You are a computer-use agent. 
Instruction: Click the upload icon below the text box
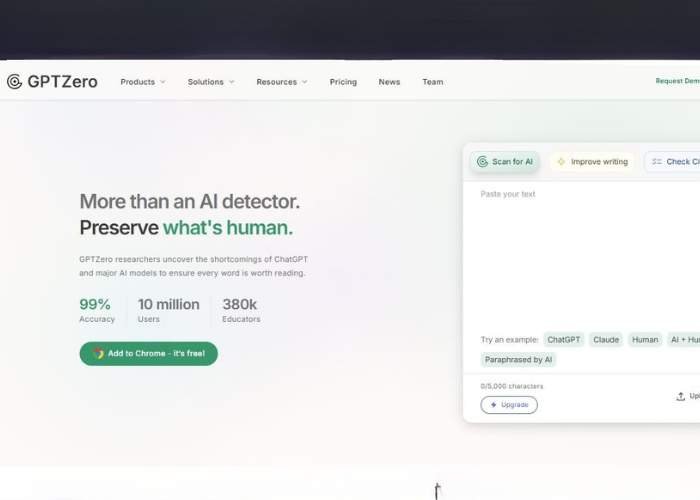[681, 397]
